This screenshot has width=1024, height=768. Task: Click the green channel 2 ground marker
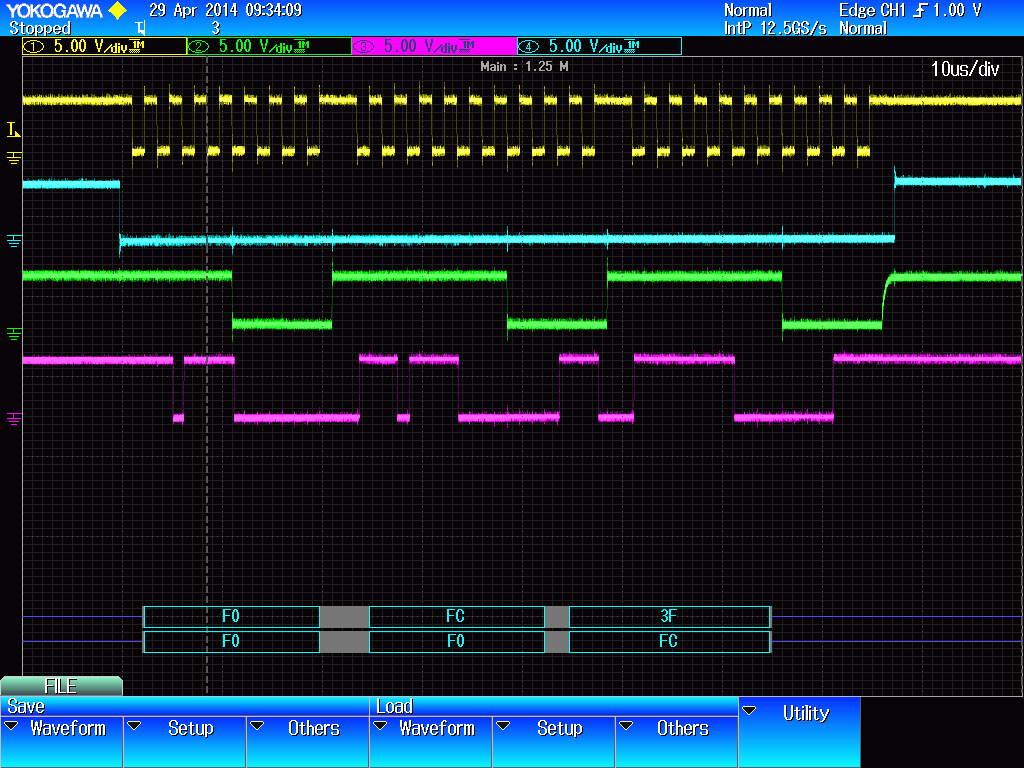14,334
